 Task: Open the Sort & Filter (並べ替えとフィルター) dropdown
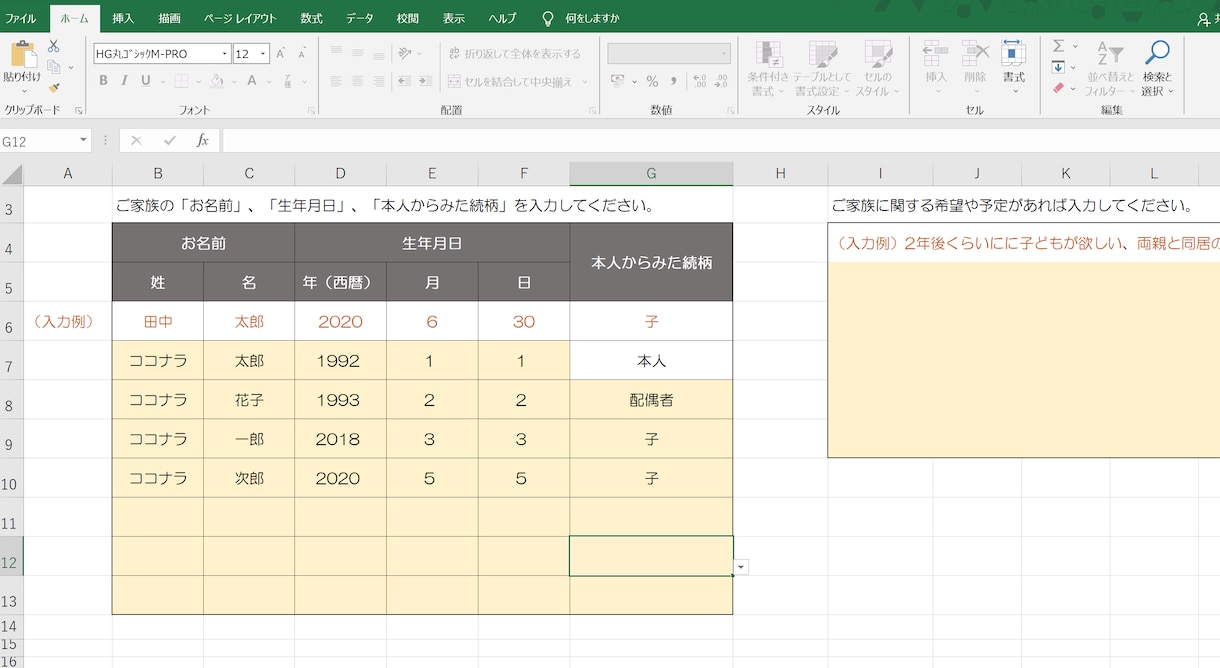coord(1110,68)
